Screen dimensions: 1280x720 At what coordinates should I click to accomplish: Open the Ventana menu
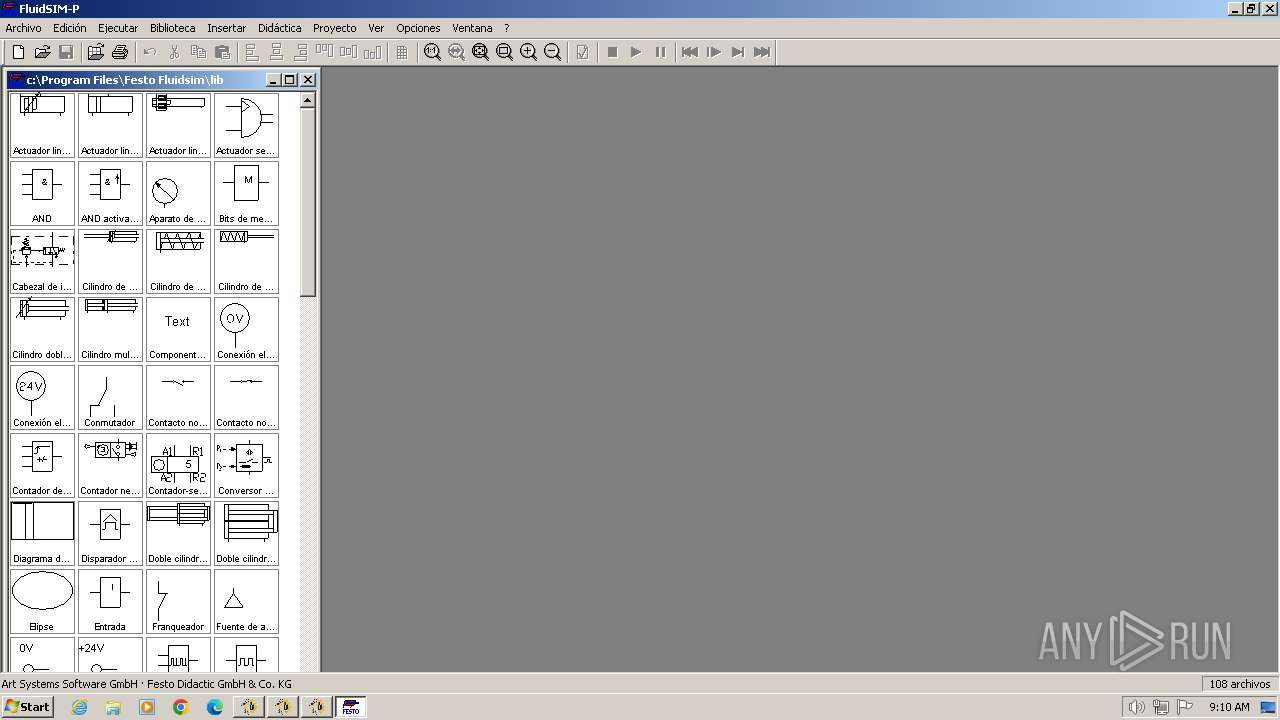472,28
